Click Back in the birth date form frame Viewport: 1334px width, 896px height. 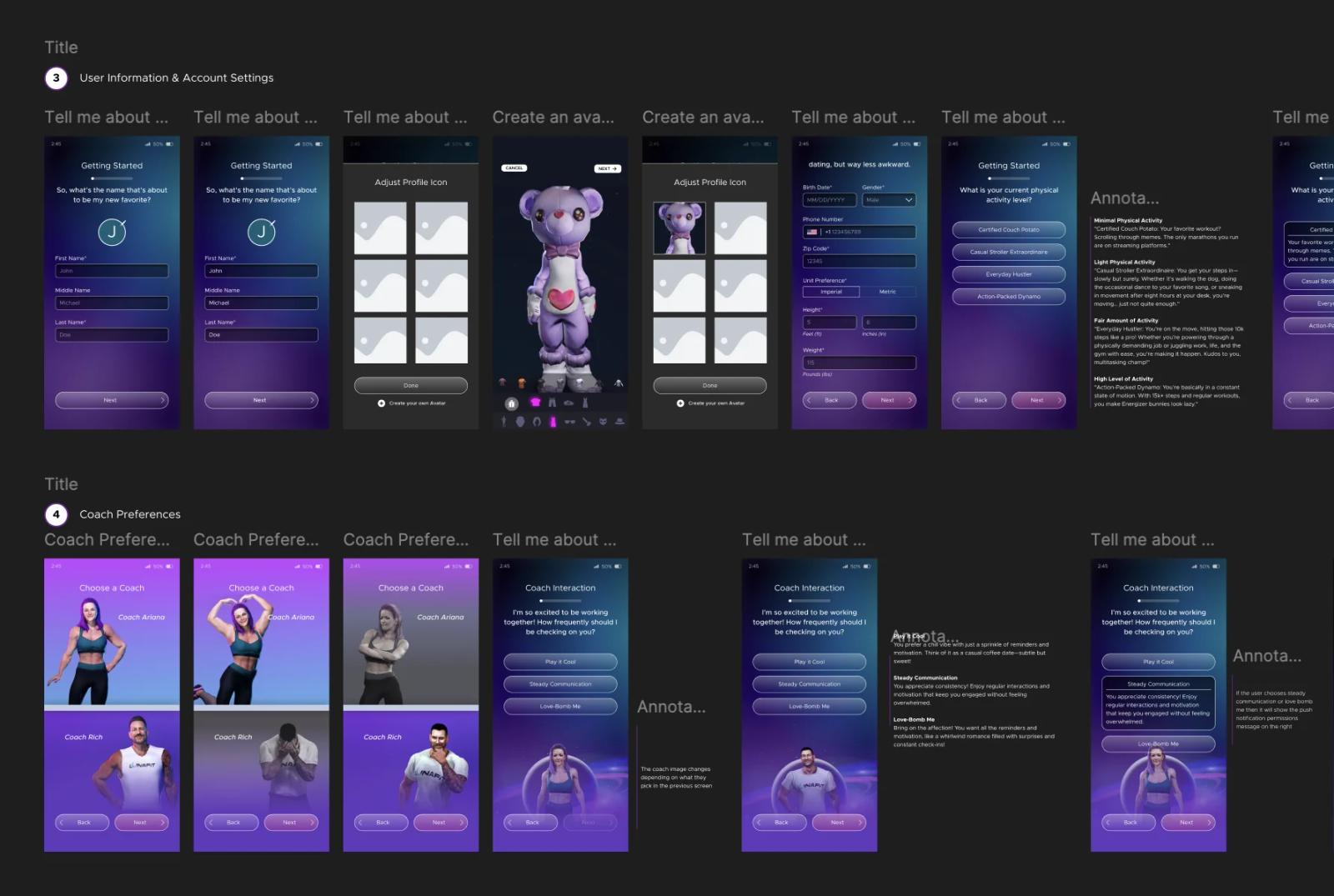point(830,400)
